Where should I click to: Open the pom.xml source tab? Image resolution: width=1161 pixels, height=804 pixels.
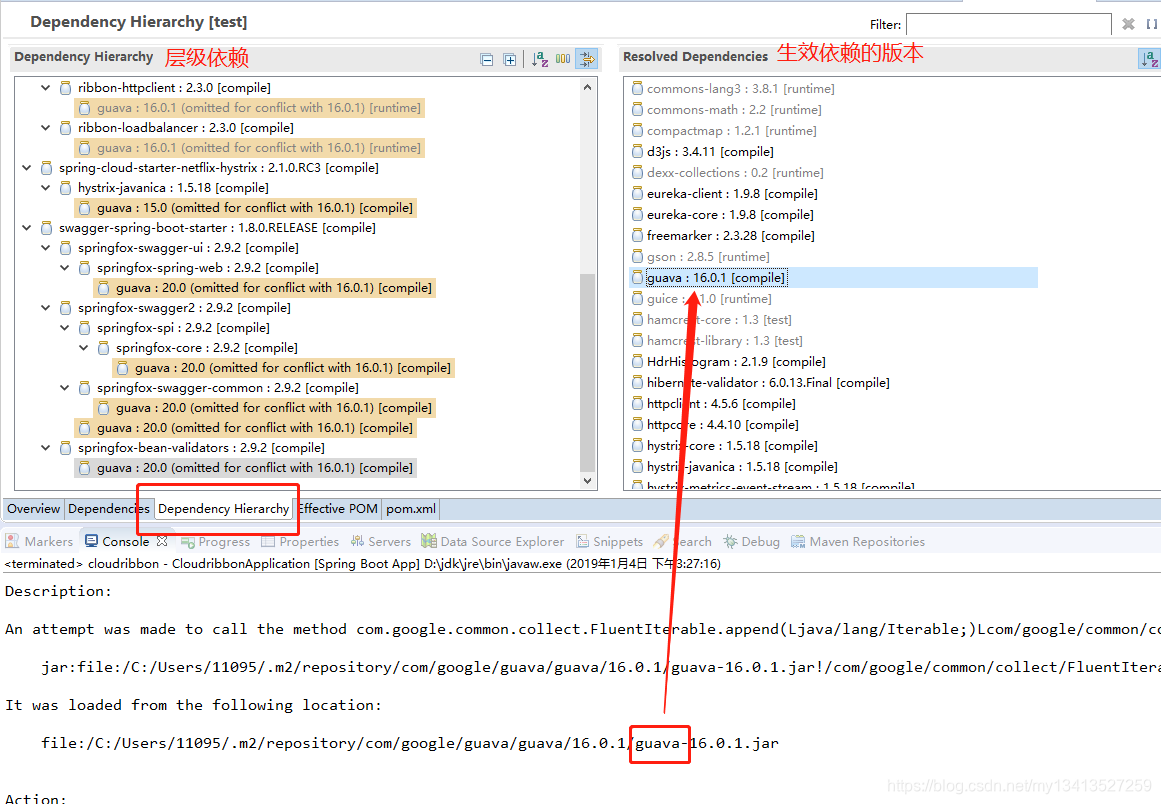(x=411, y=509)
